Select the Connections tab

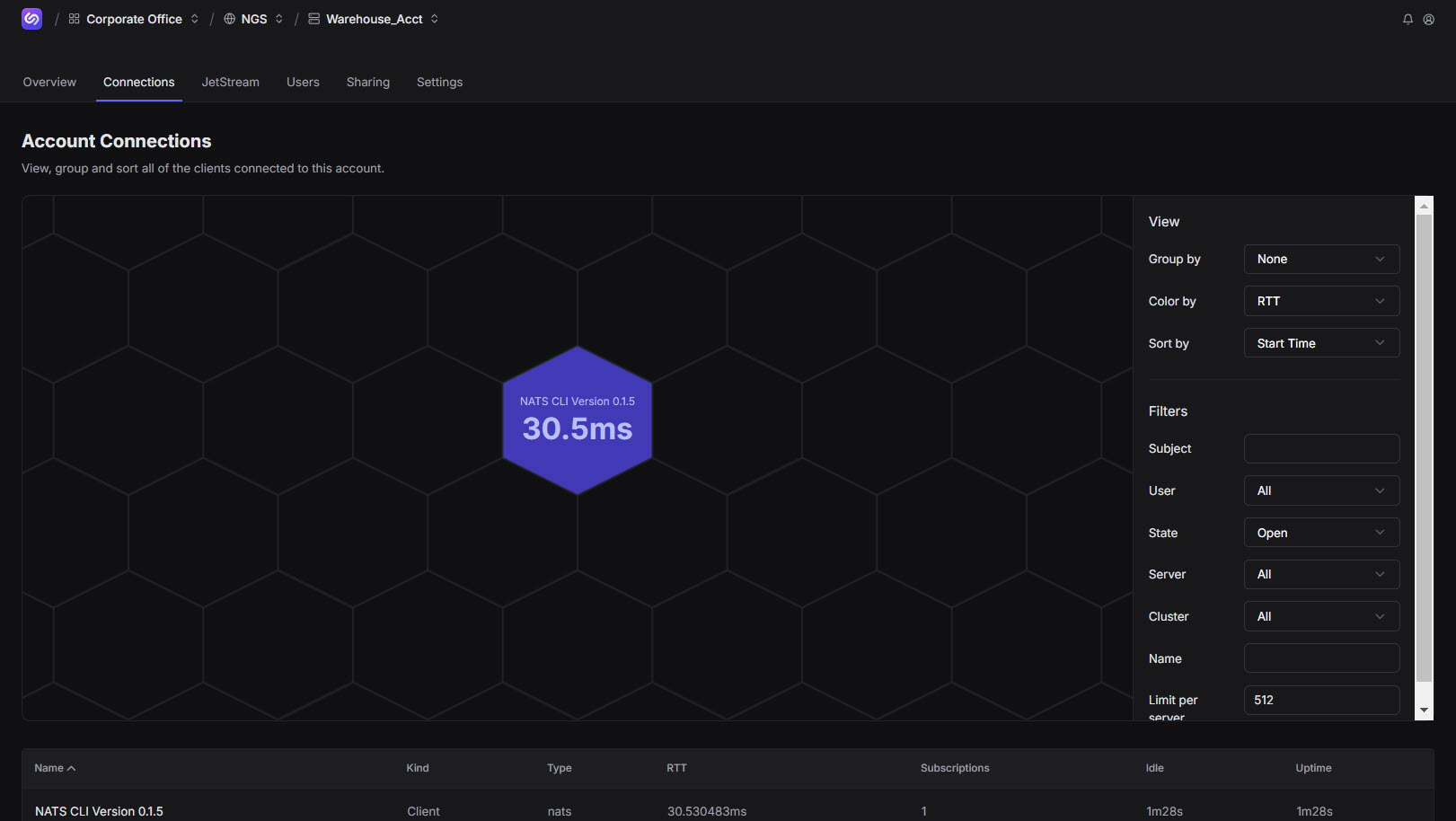[139, 82]
